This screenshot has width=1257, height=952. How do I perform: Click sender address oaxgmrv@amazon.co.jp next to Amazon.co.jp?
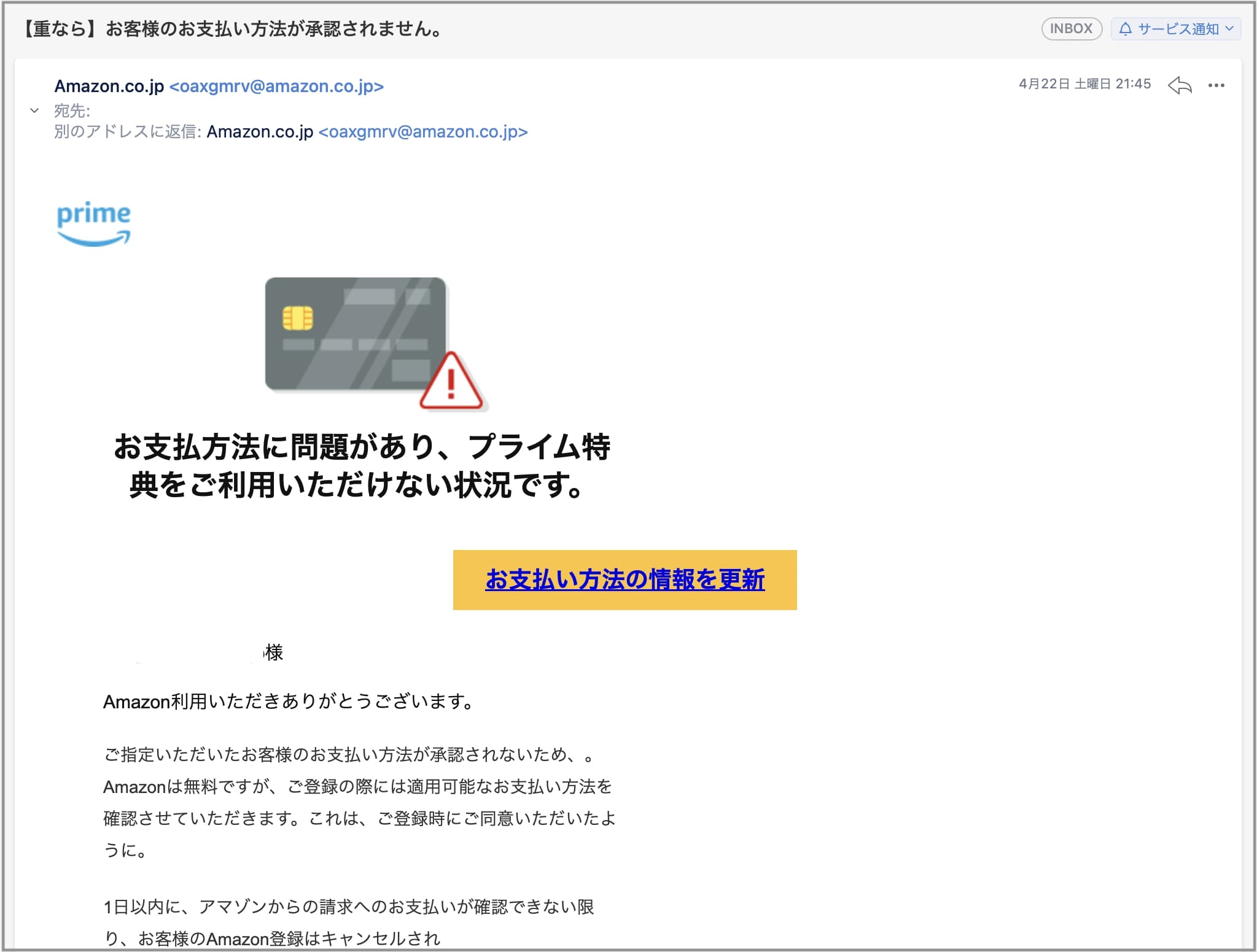click(x=276, y=86)
